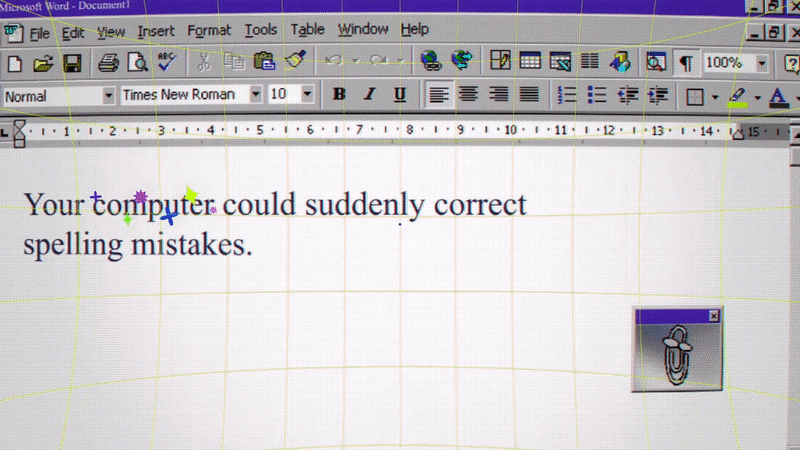Screen dimensions: 800x450
Task: Print the document with the printer icon
Action: (x=108, y=63)
